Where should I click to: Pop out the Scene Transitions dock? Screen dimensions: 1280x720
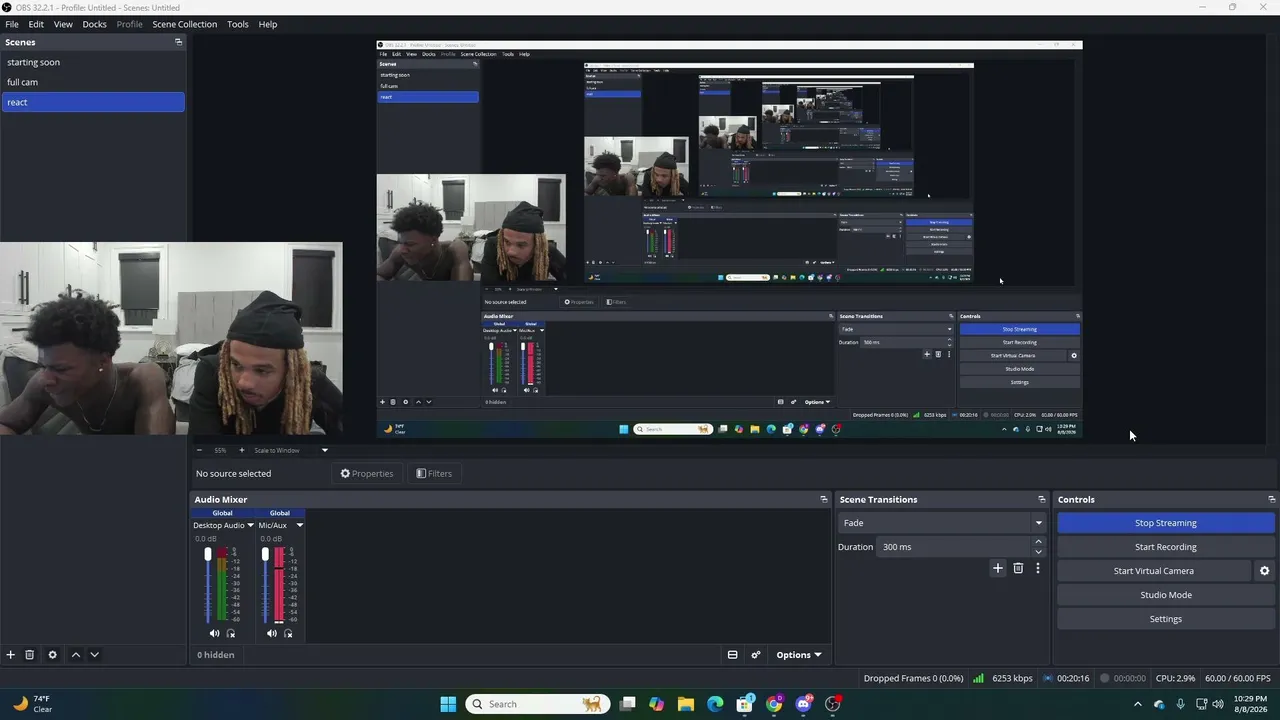click(x=1041, y=499)
